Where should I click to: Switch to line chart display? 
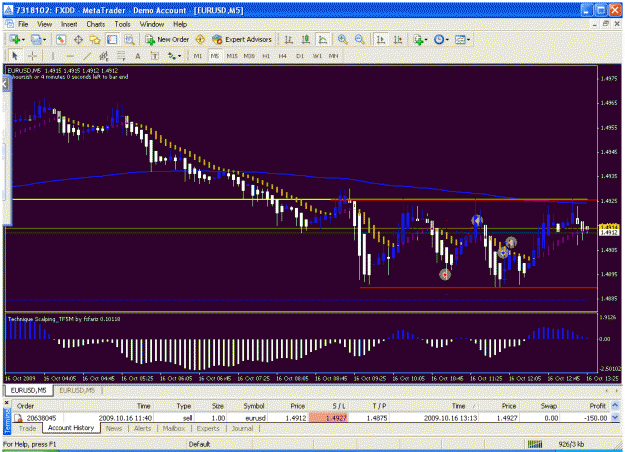click(x=322, y=39)
